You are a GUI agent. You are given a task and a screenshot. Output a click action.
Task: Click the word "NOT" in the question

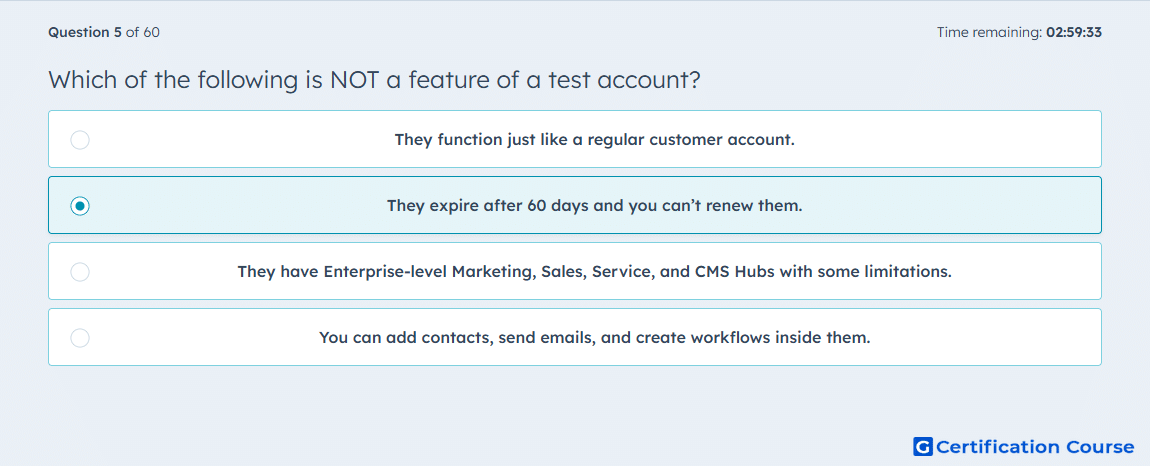point(354,79)
